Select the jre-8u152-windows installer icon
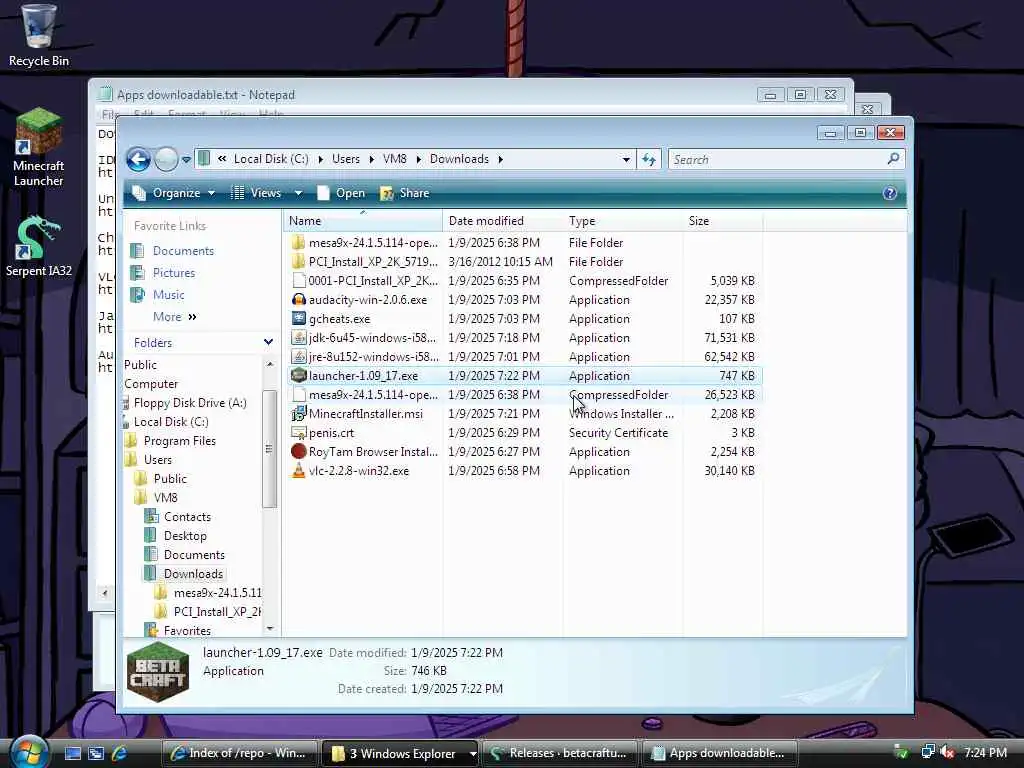The width and height of the screenshot is (1024, 768). click(x=298, y=357)
